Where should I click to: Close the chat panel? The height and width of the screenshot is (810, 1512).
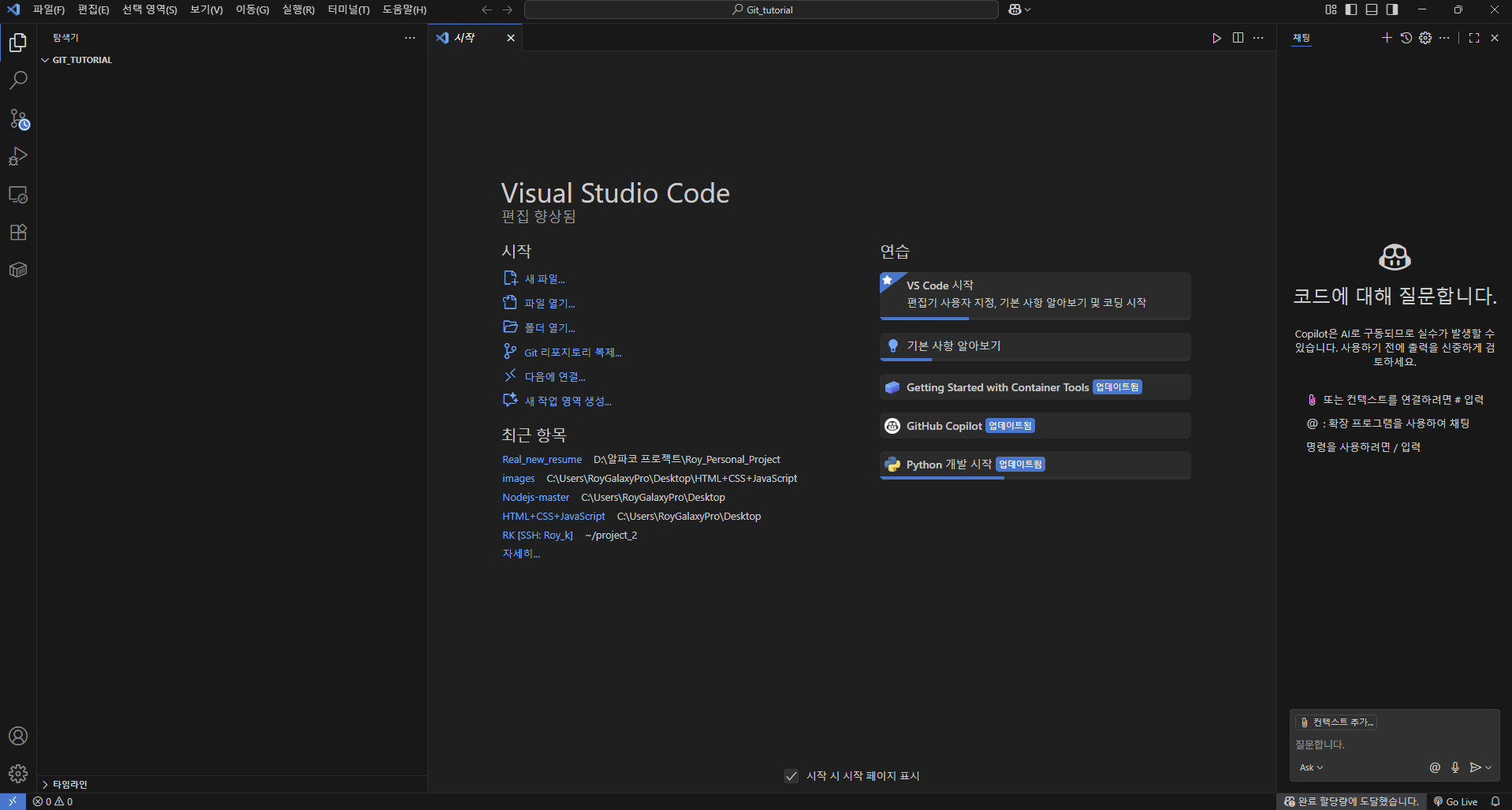[1495, 38]
